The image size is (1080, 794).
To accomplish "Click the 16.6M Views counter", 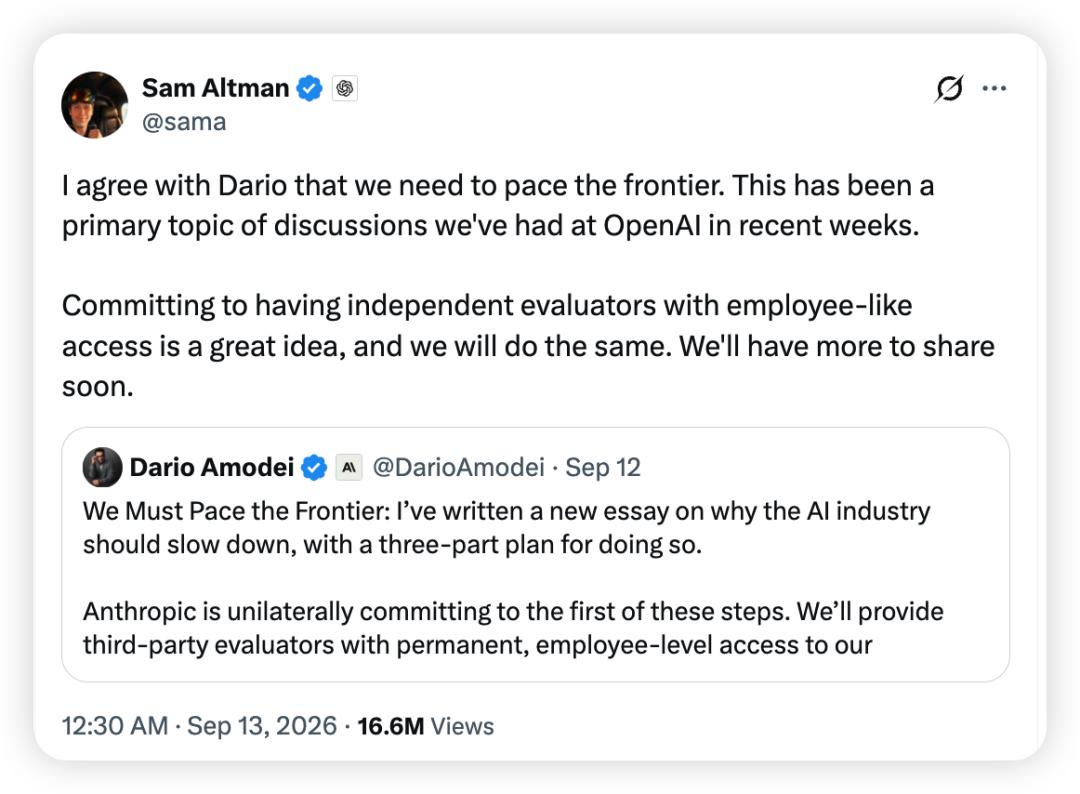I will (x=426, y=726).
